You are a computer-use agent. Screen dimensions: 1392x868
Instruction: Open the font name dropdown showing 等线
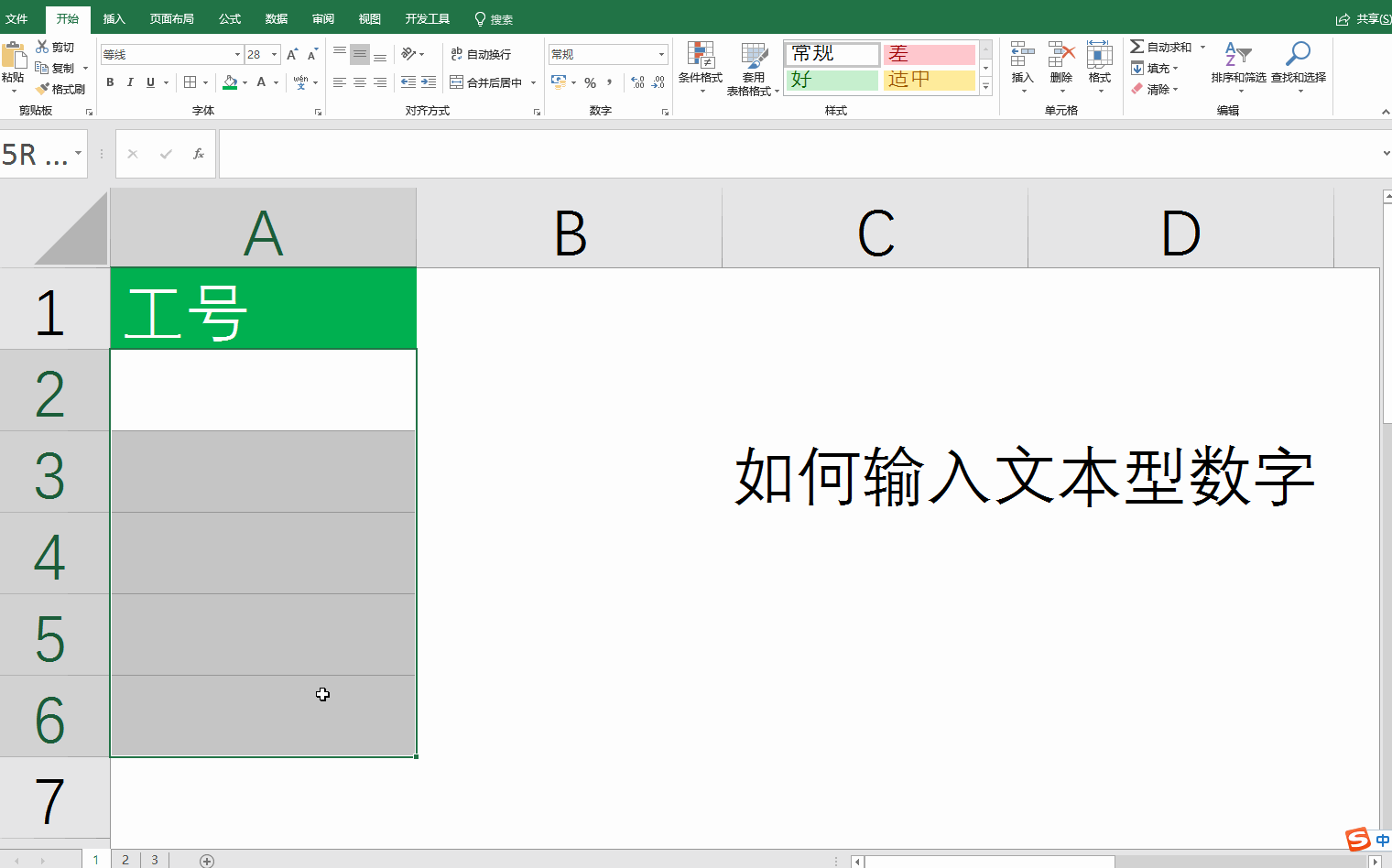238,55
